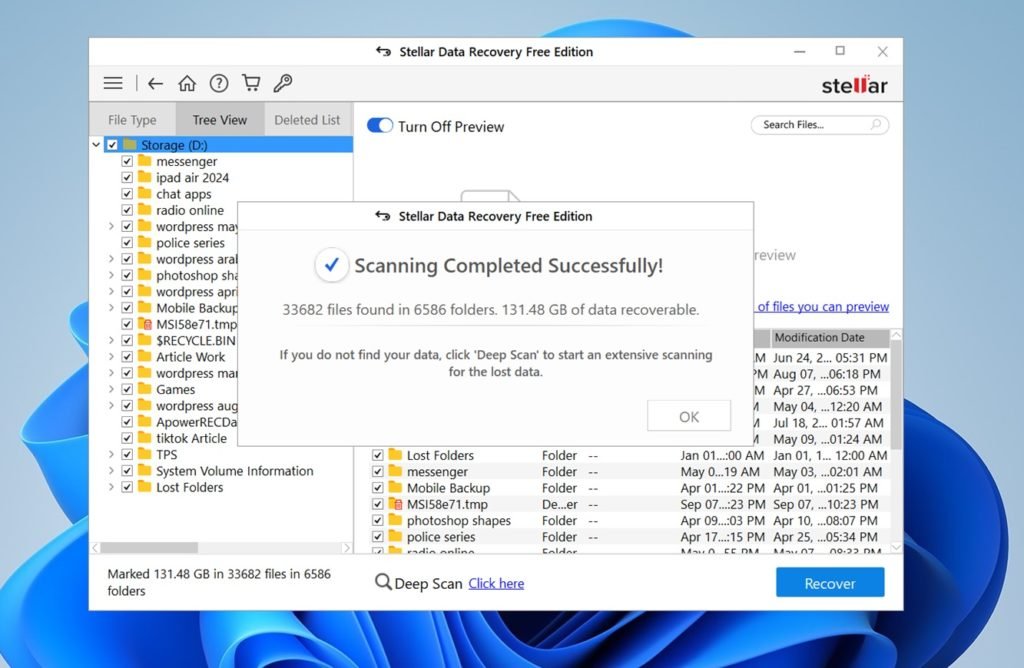Sort by Modification Date column header
The height and width of the screenshot is (668, 1024).
coord(829,338)
